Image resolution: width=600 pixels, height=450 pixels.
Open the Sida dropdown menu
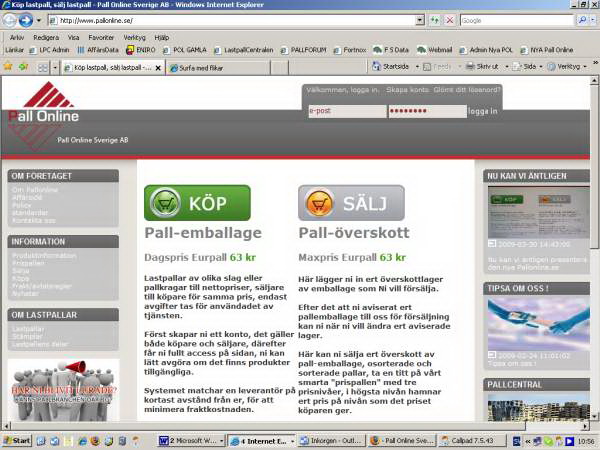528,67
